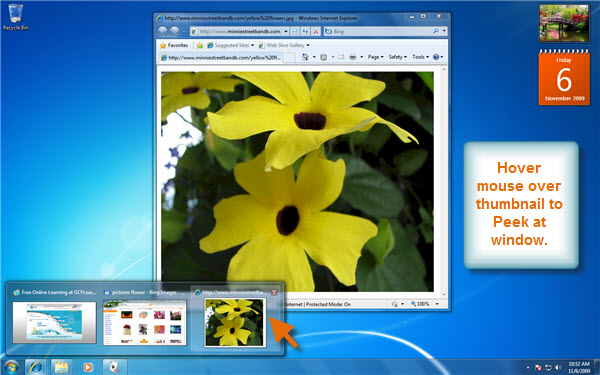Expand the Feeds dropdown arrow
The height and width of the screenshot is (375, 600).
pos(333,57)
